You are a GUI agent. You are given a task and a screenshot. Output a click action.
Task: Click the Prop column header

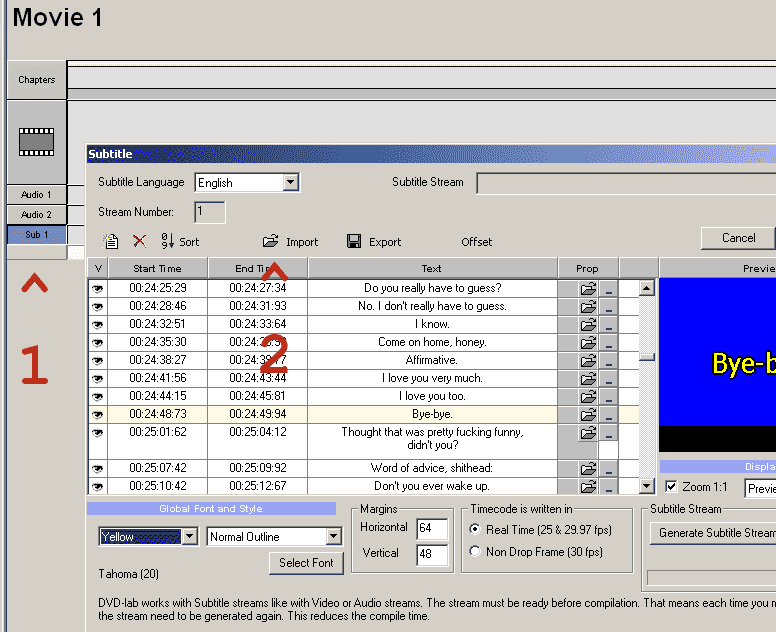pyautogui.click(x=587, y=268)
